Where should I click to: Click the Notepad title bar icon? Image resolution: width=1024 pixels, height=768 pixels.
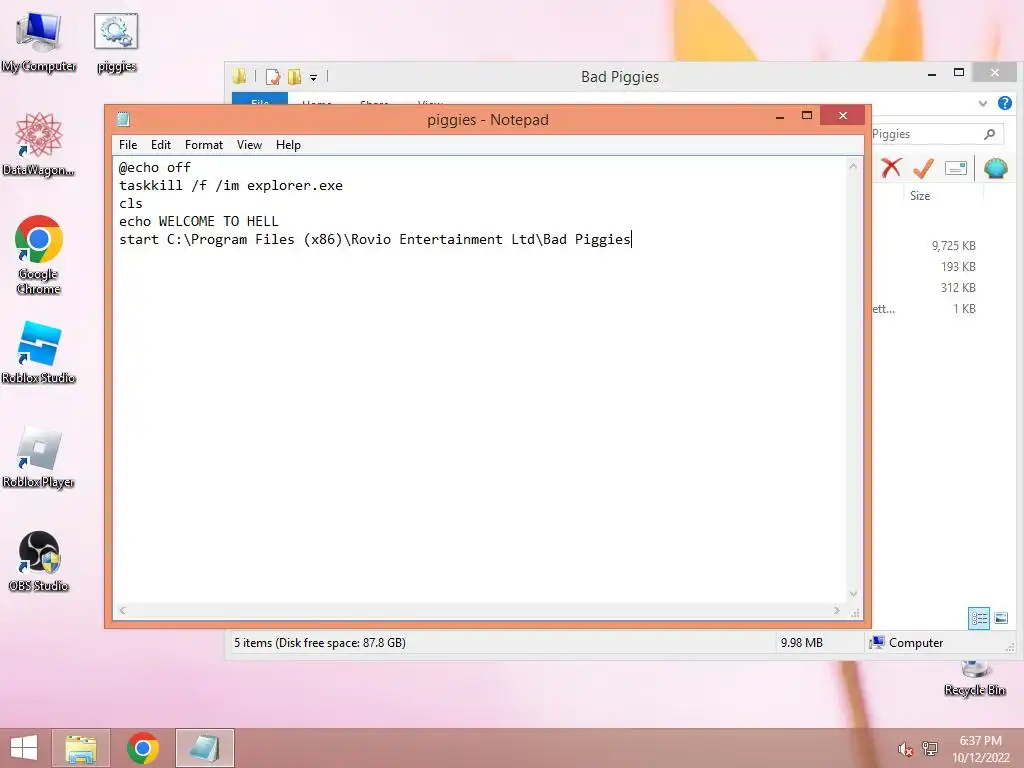123,119
